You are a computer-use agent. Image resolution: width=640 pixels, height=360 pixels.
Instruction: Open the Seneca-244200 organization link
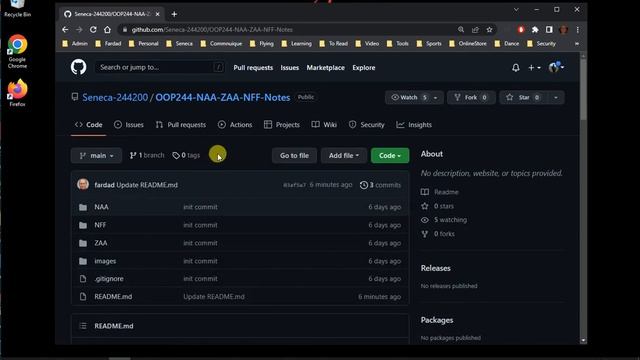pos(115,98)
